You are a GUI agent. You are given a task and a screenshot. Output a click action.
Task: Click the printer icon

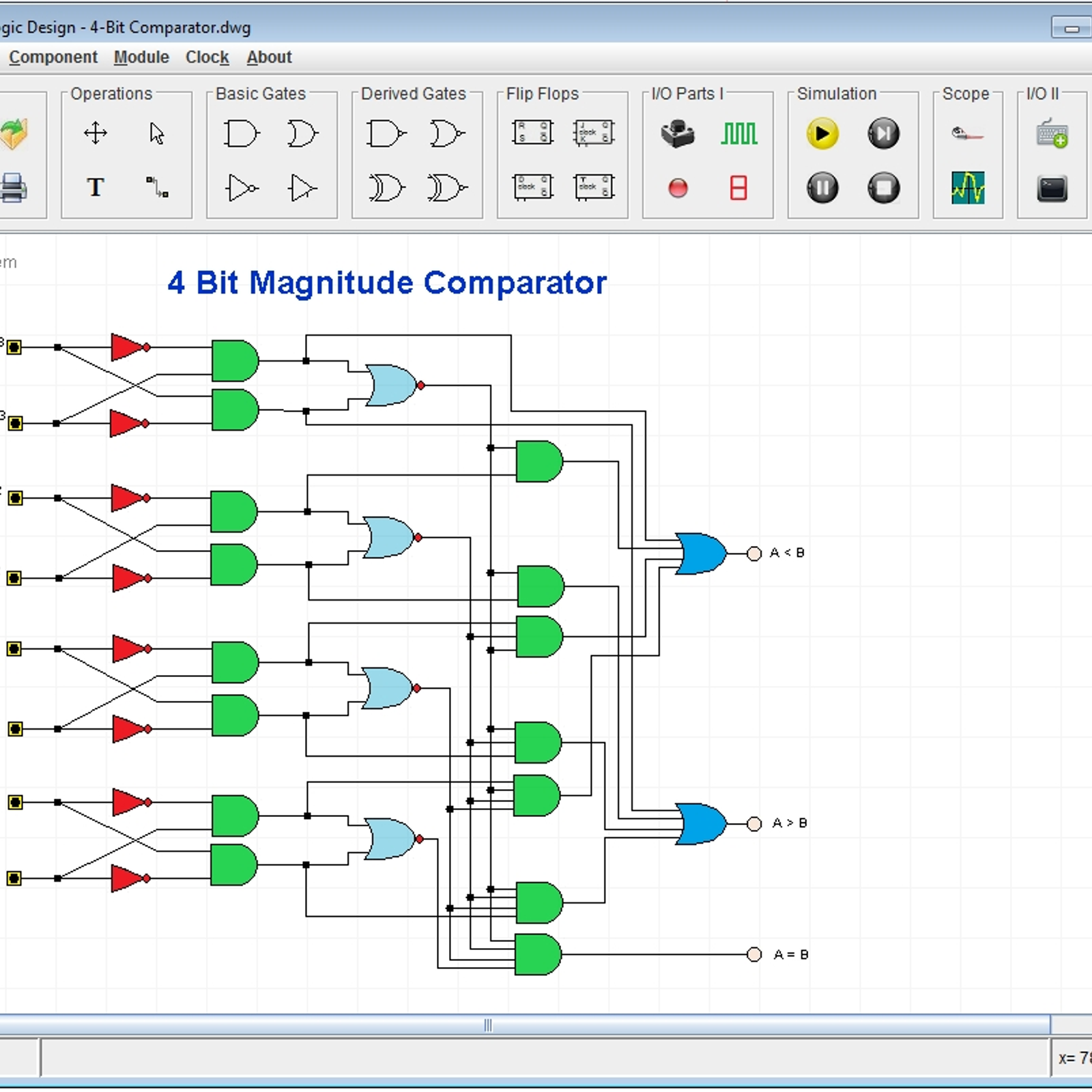click(x=14, y=188)
